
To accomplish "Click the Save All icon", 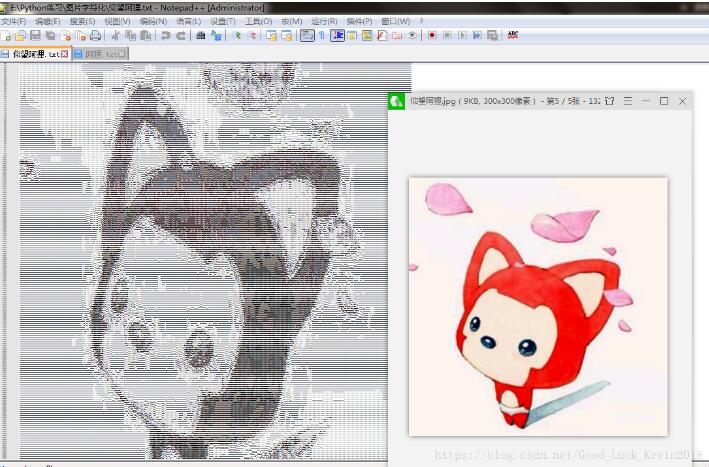I will [x=51, y=36].
